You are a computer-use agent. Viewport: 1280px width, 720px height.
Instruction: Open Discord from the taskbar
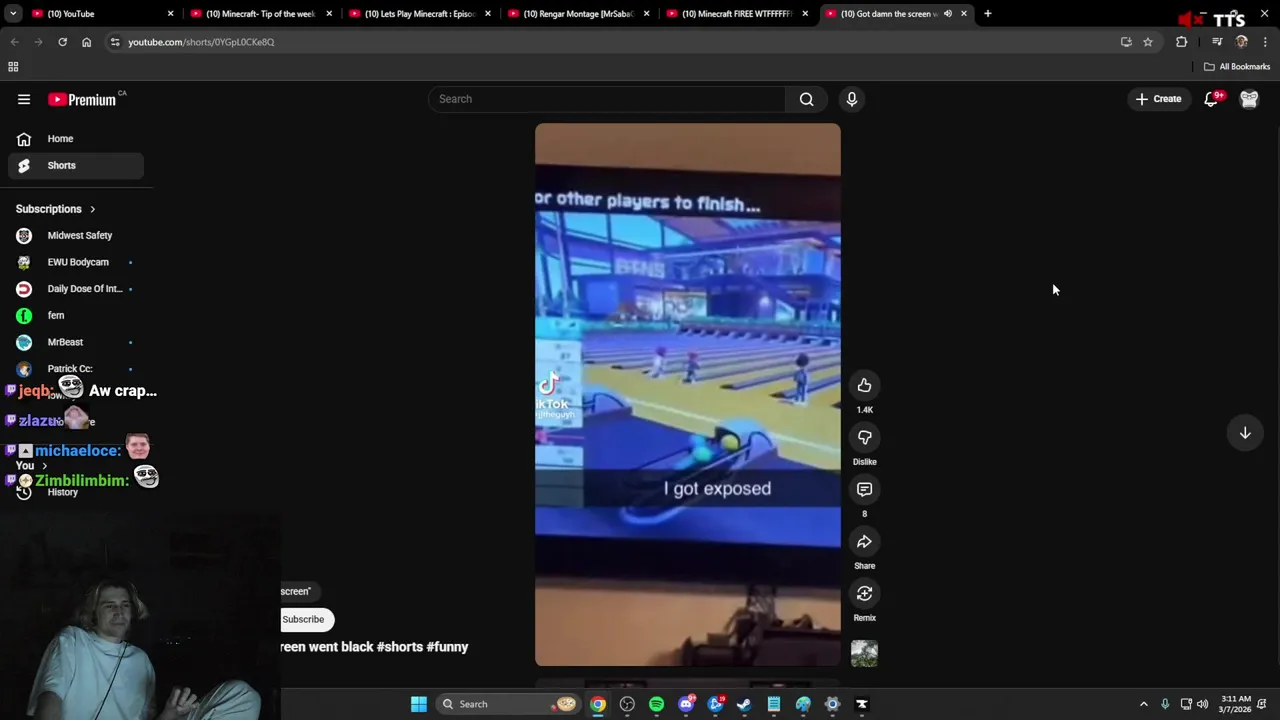[686, 704]
